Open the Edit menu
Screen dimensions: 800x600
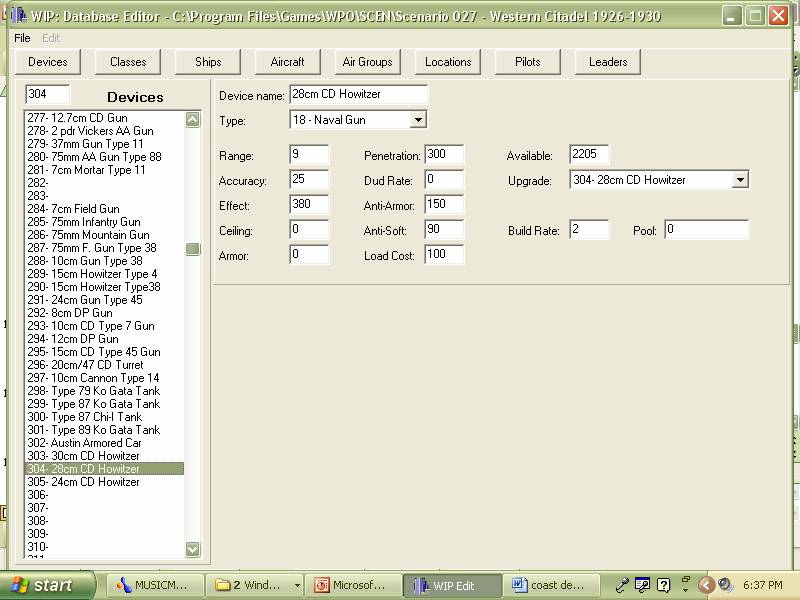coord(51,38)
